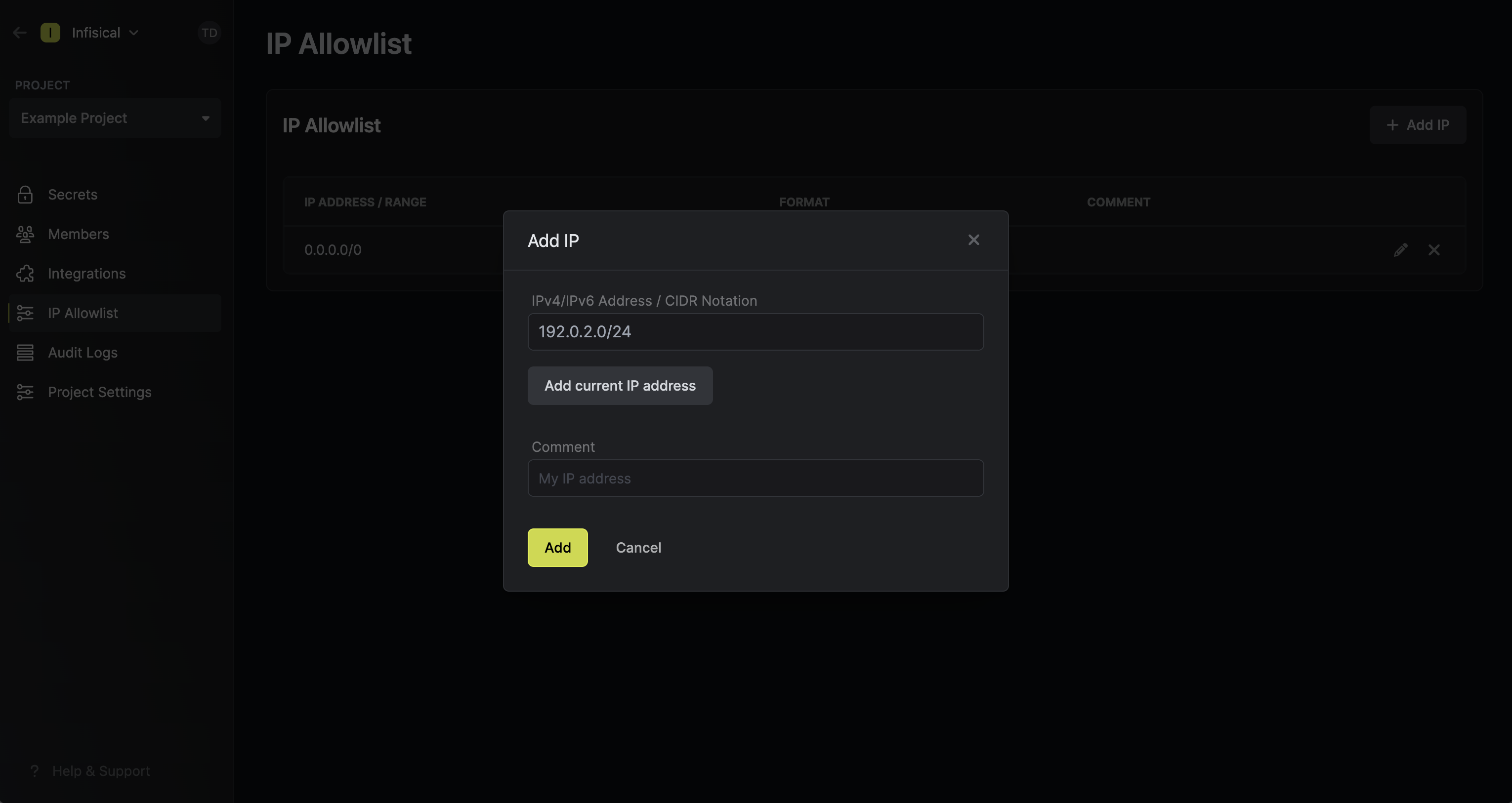Cancel the Add IP dialog
The width and height of the screenshot is (1512, 803).
coord(638,548)
